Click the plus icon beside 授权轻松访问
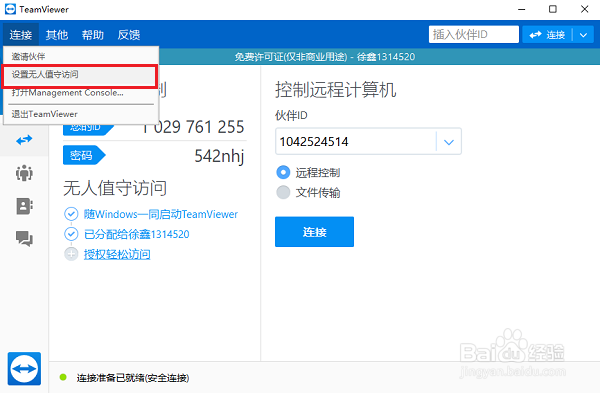Screen dimensions: 600x393 (x=71, y=254)
